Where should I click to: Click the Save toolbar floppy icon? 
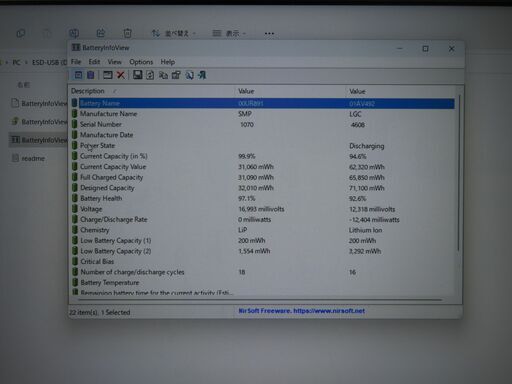click(x=138, y=75)
